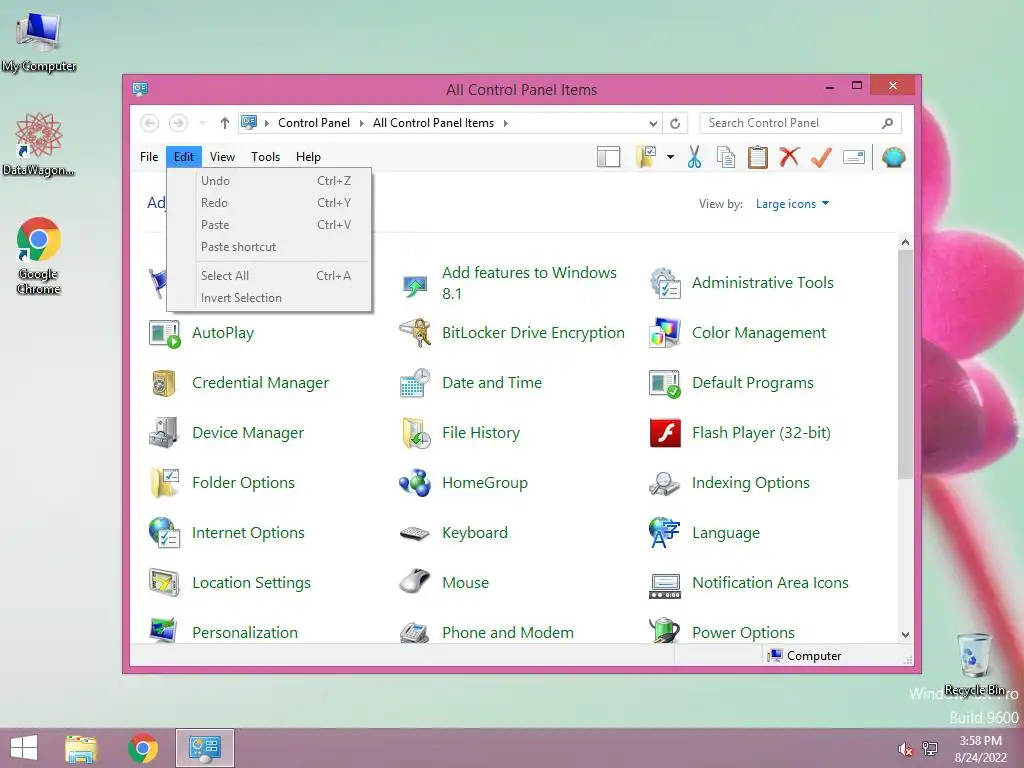Open the Internet Options icon
Image resolution: width=1024 pixels, height=768 pixels.
coord(164,533)
